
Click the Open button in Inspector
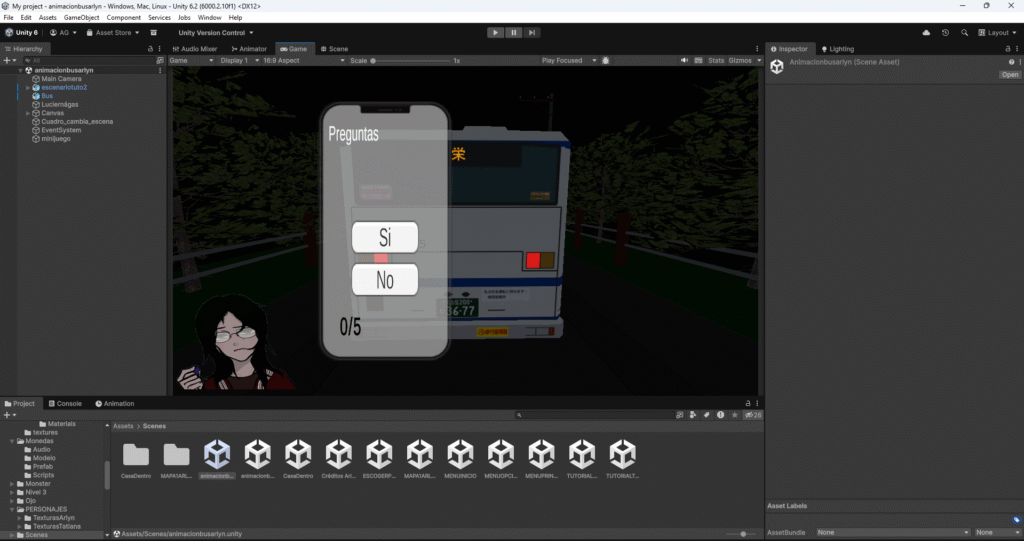coord(1009,75)
